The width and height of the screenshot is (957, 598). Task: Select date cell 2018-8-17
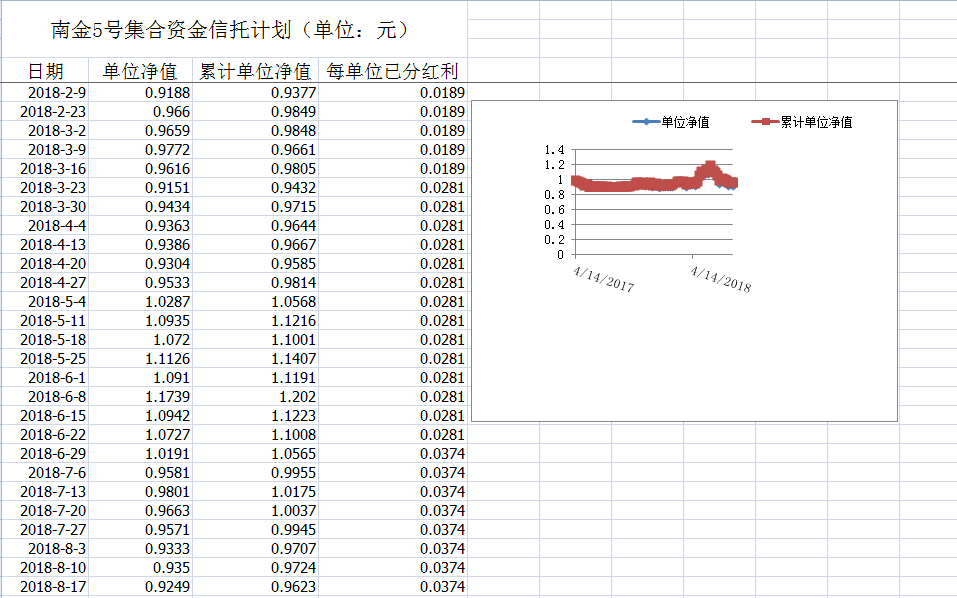click(x=45, y=586)
